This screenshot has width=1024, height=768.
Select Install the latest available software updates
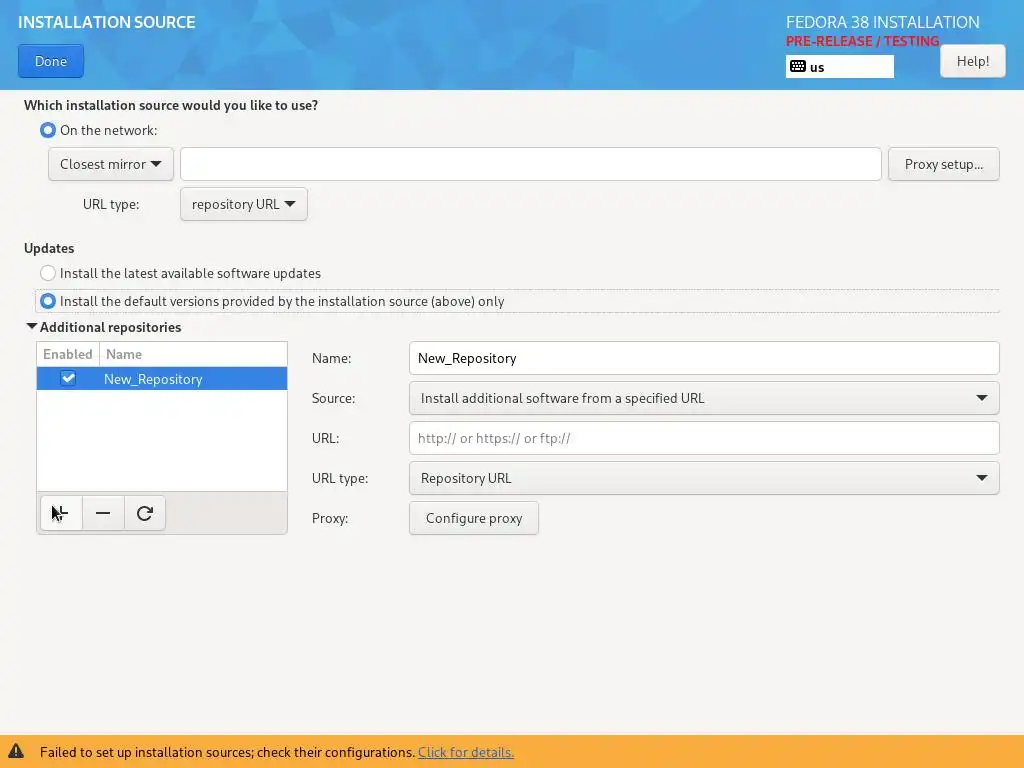[48, 273]
